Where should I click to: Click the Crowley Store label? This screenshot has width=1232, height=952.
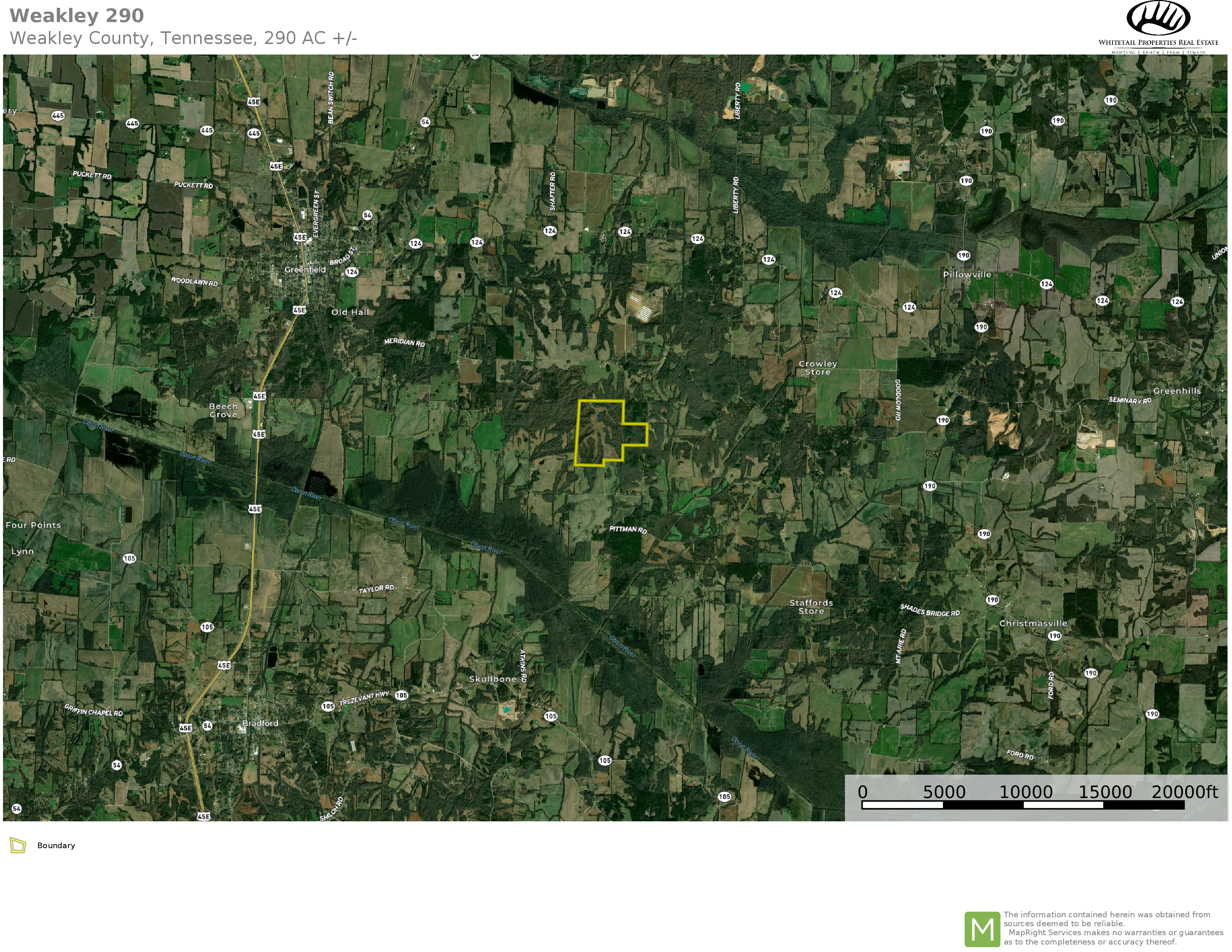point(817,368)
